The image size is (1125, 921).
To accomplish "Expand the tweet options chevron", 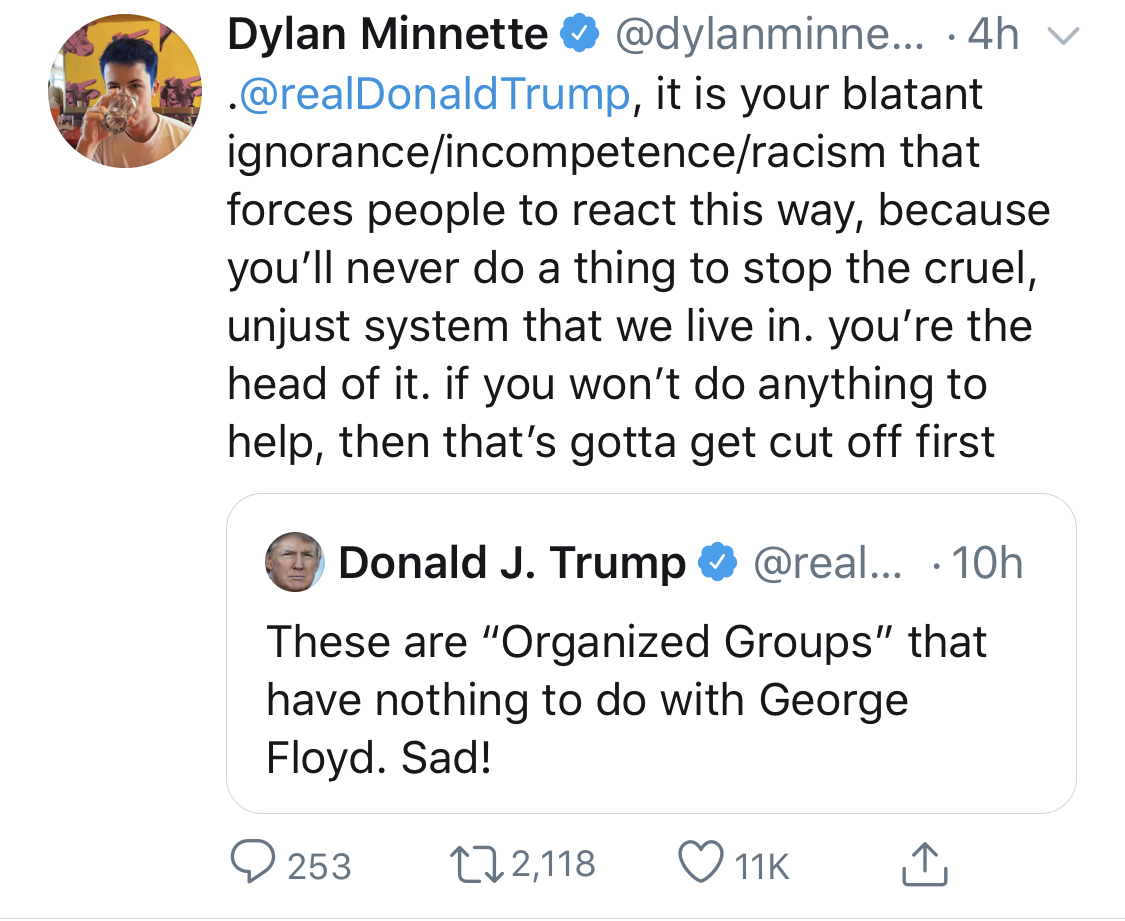I will [1063, 36].
